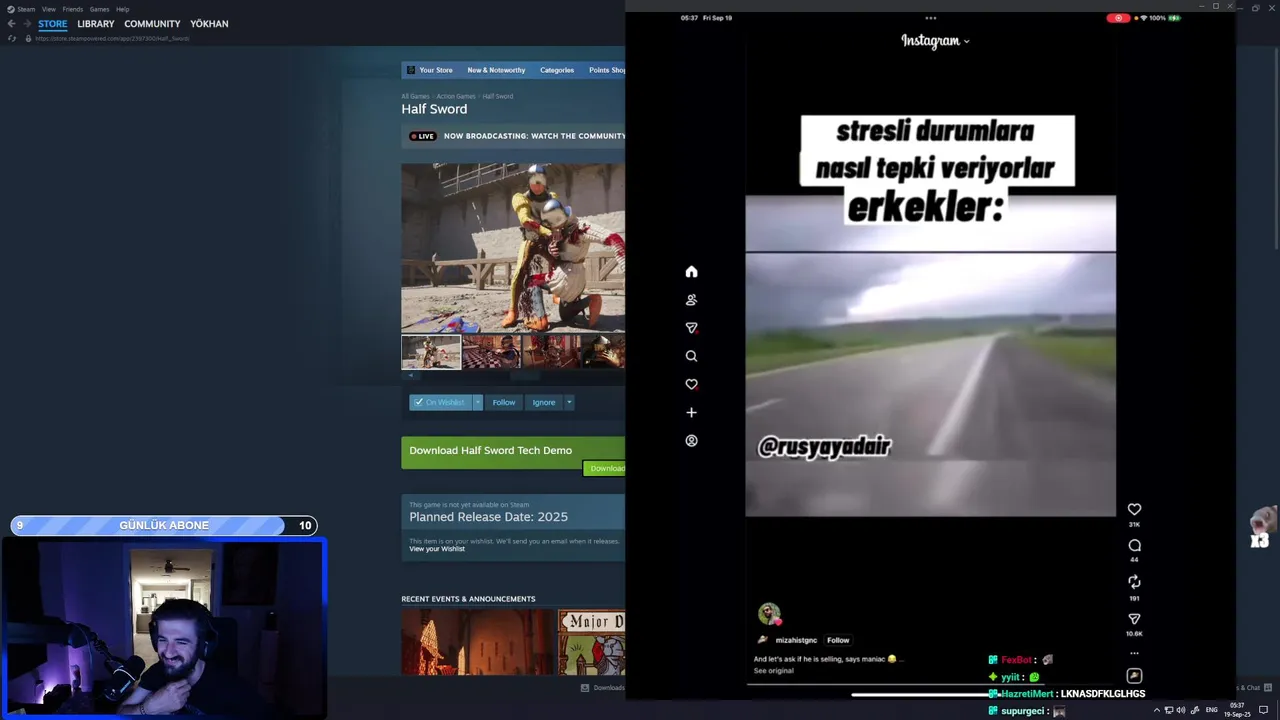The width and height of the screenshot is (1280, 720).
Task: Click the Steam logo in menu bar
Action: [x=10, y=9]
